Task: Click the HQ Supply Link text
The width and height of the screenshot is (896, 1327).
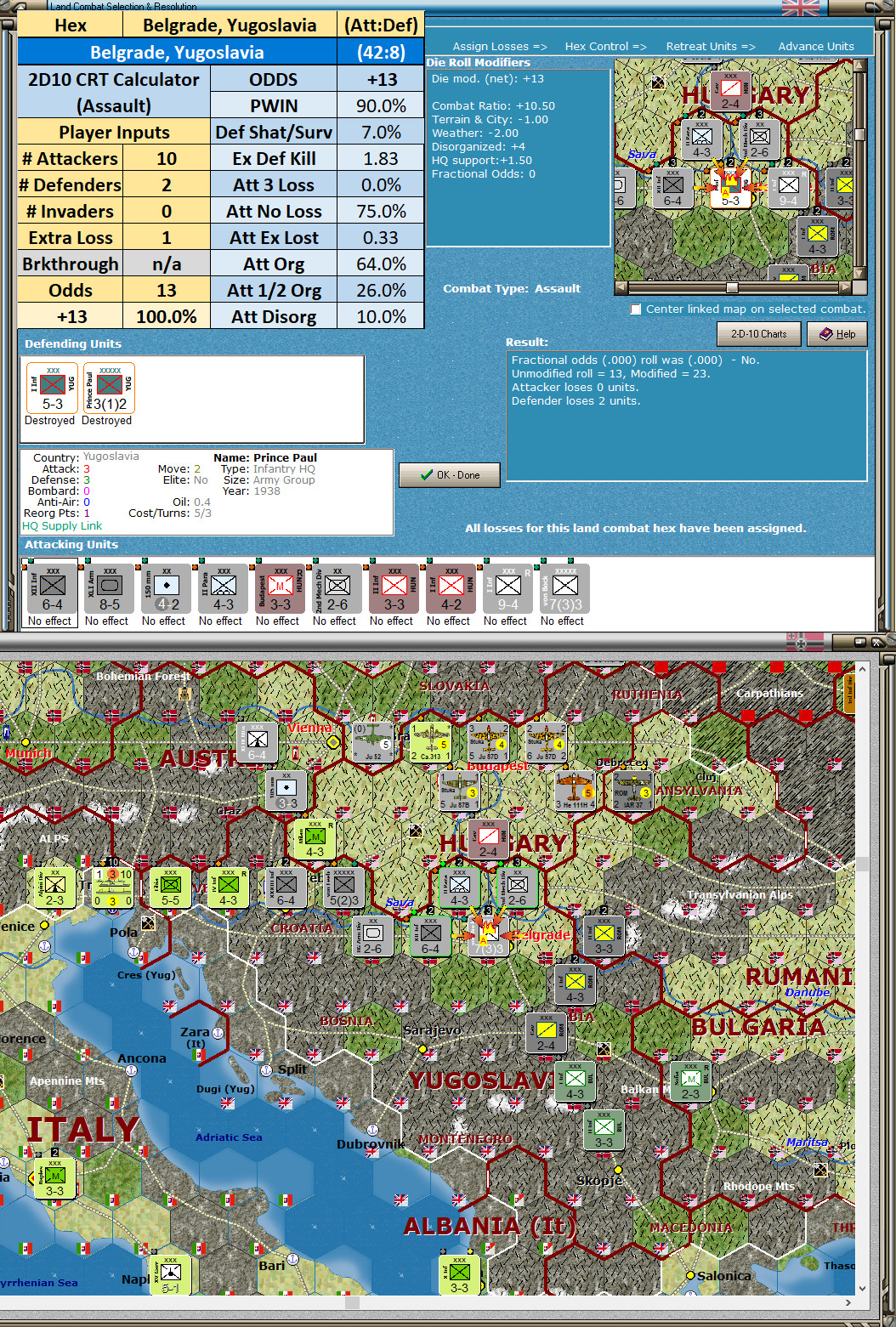Action: coord(62,525)
